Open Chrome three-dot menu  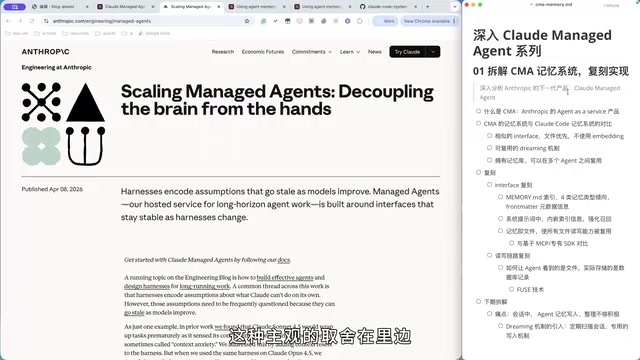pyautogui.click(x=454, y=21)
